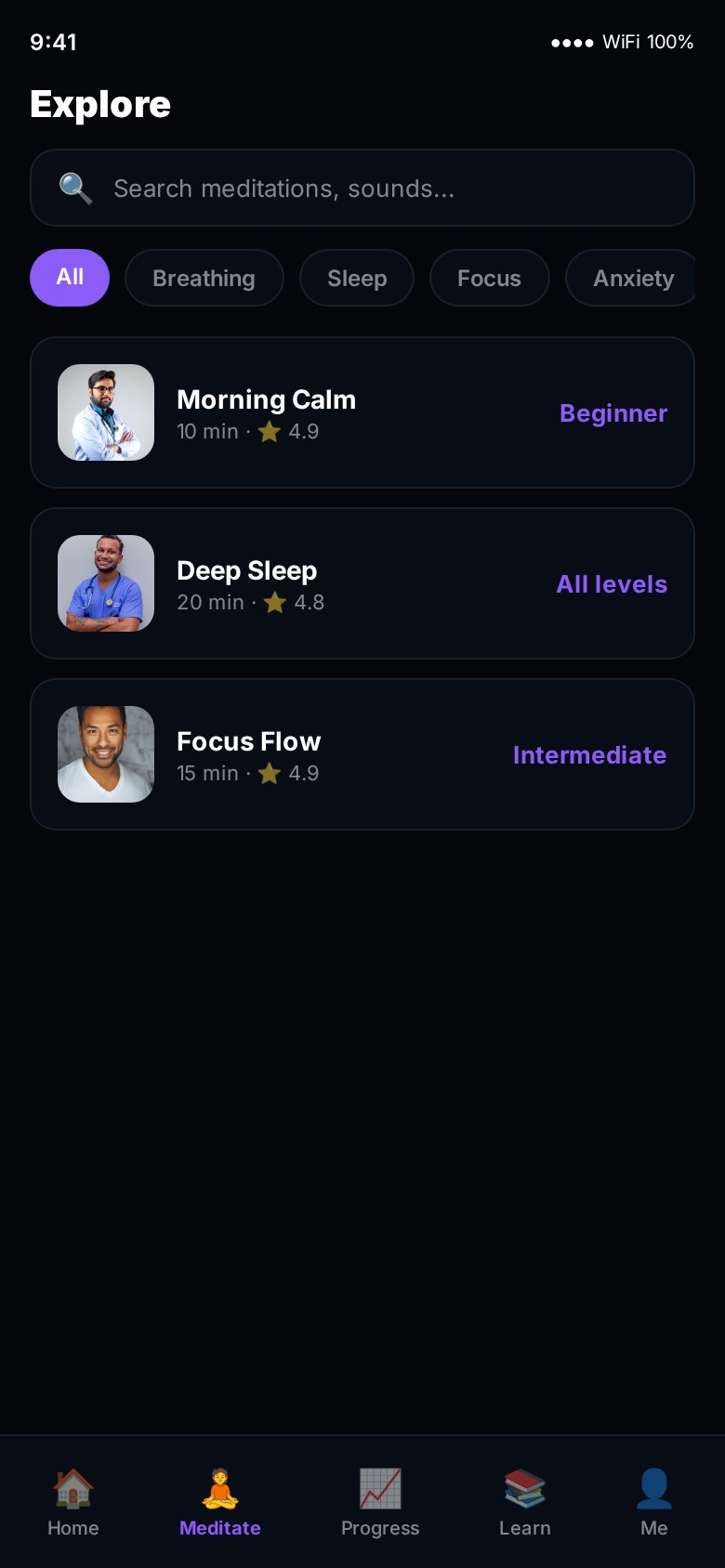The image size is (725, 1568).
Task: Open the Me profile icon
Action: (x=653, y=1488)
